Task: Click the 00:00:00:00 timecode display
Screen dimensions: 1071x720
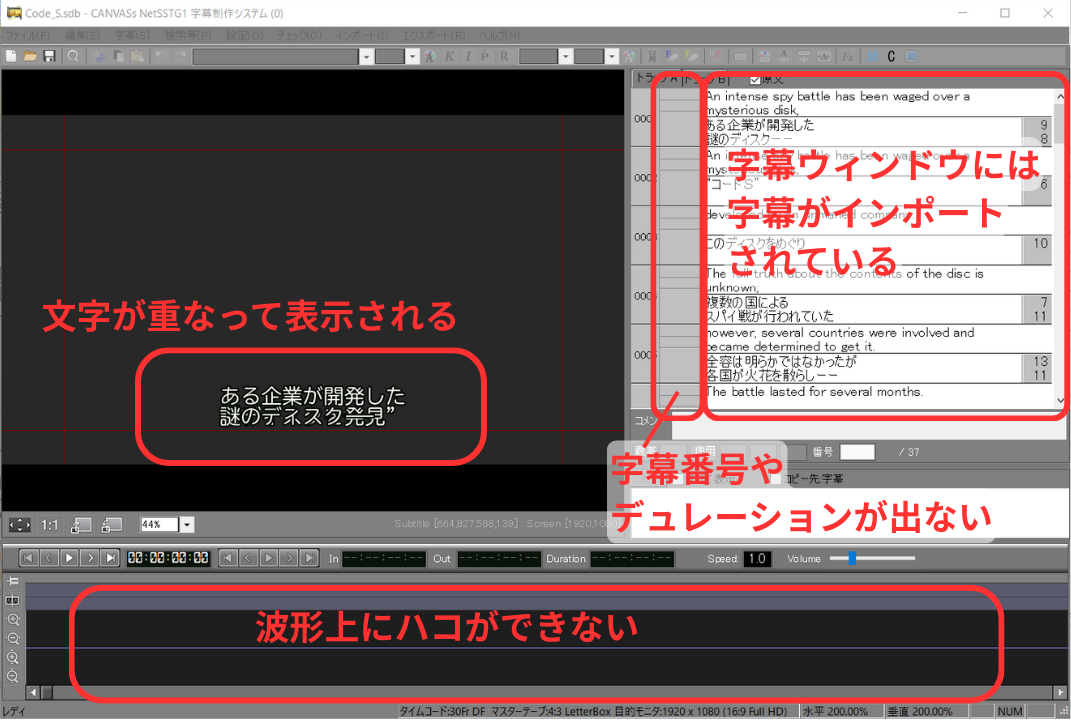Action: [168, 558]
